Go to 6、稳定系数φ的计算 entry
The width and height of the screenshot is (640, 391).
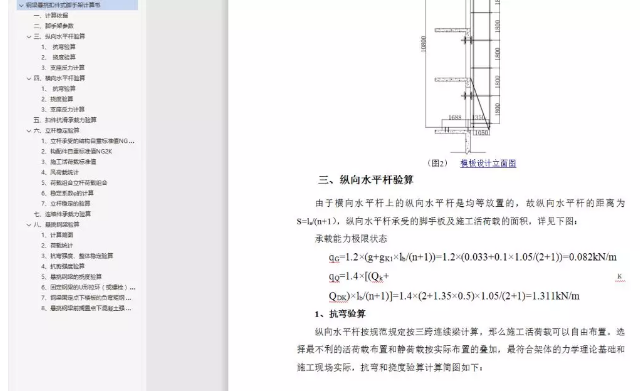click(67, 193)
